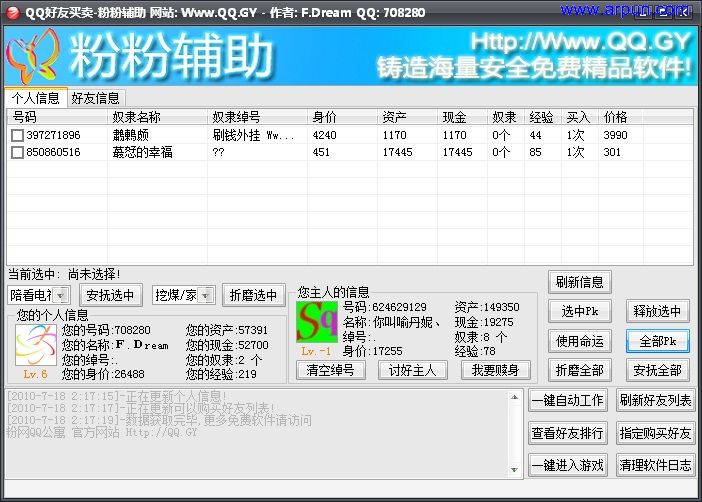This screenshot has height=502, width=702.
Task: Click the 安抚选中 button
Action: pos(111,296)
